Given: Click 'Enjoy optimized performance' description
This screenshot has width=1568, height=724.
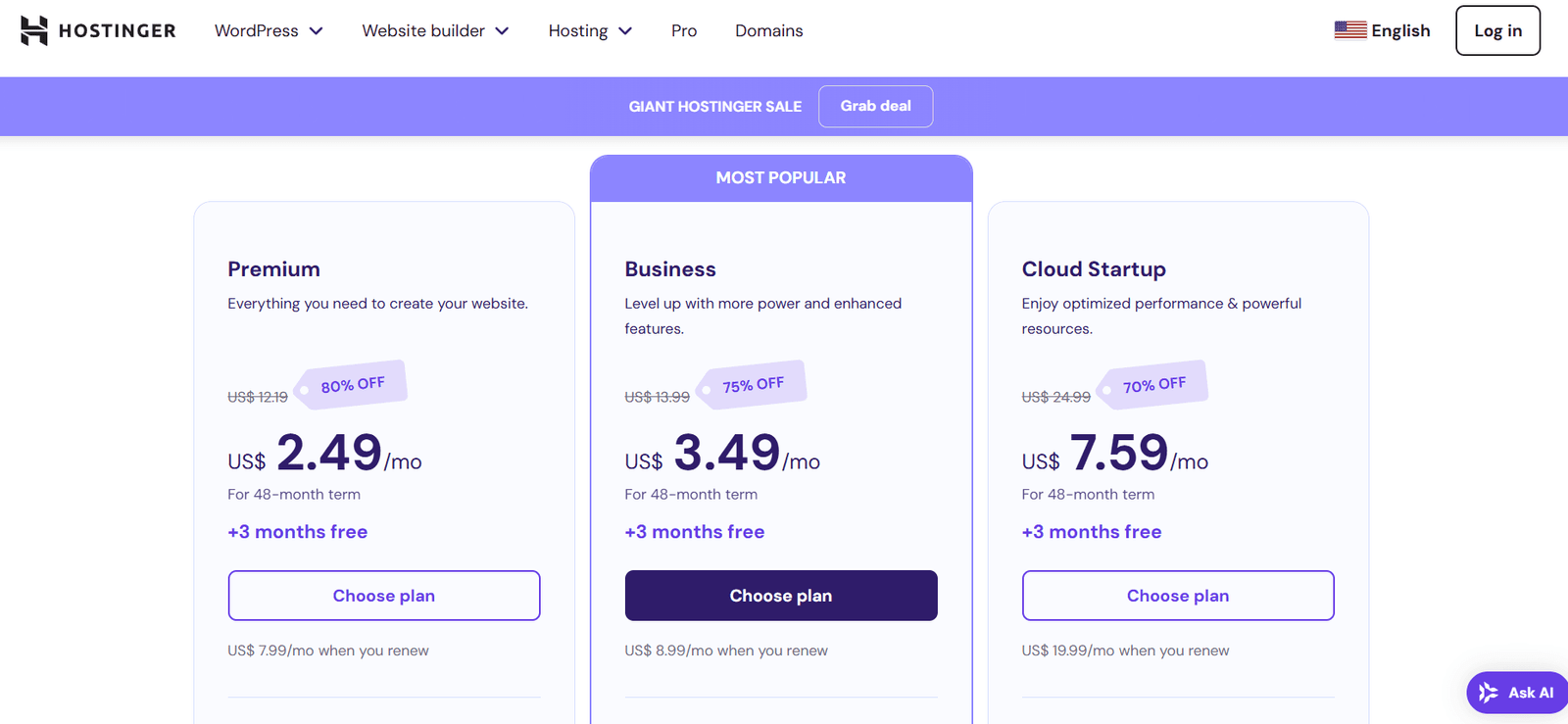Looking at the screenshot, I should (x=1161, y=315).
